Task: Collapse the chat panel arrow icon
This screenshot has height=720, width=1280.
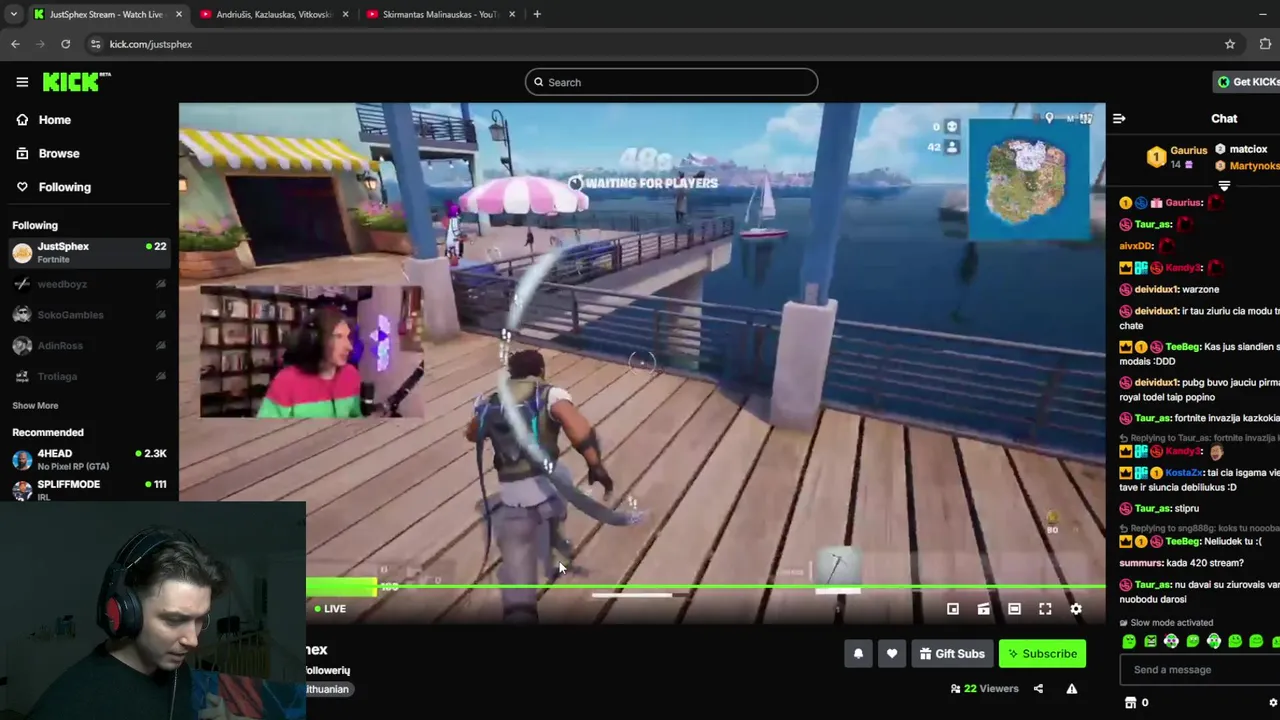Action: click(1119, 119)
